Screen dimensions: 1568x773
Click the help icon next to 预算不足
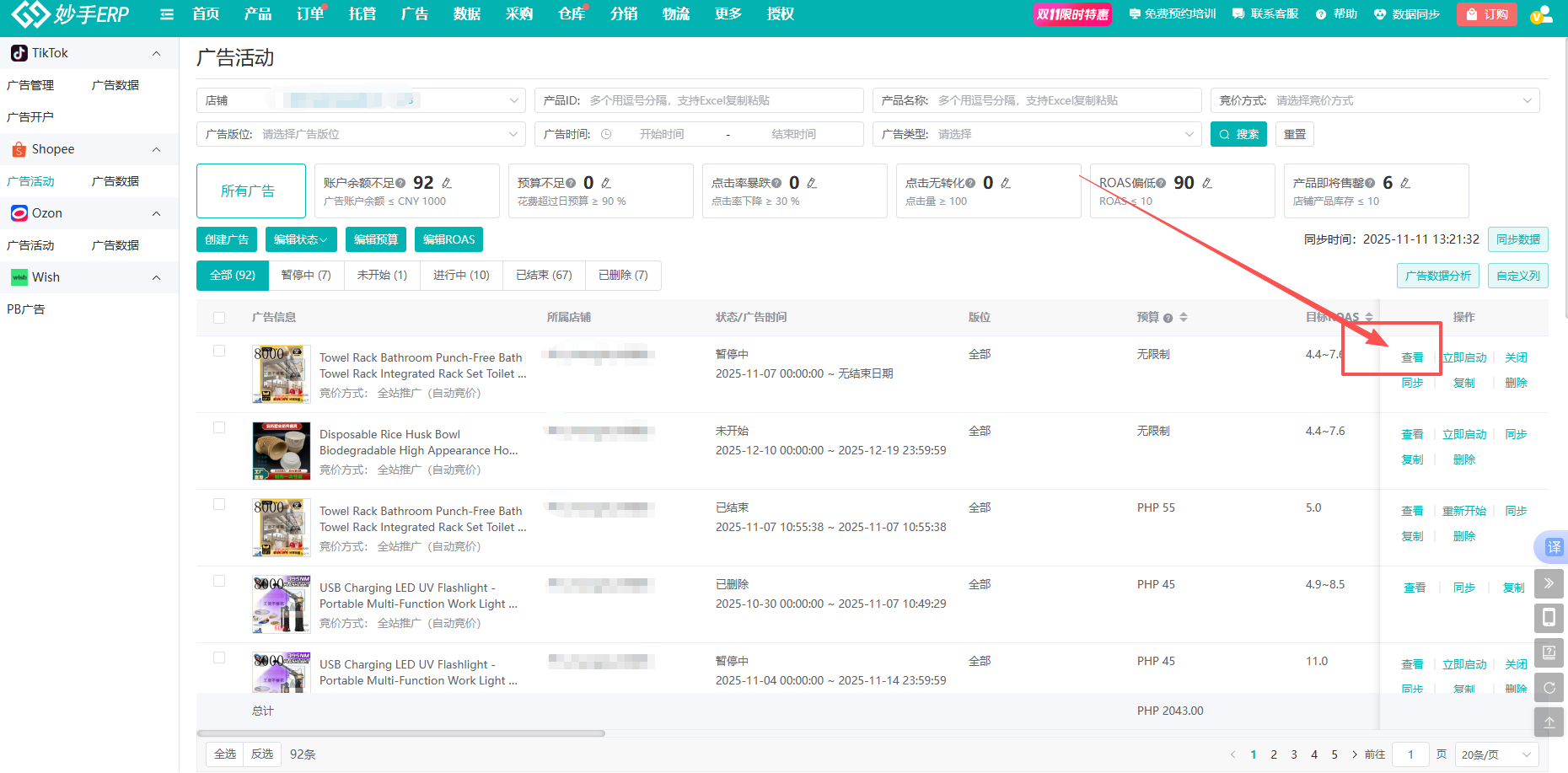click(571, 183)
